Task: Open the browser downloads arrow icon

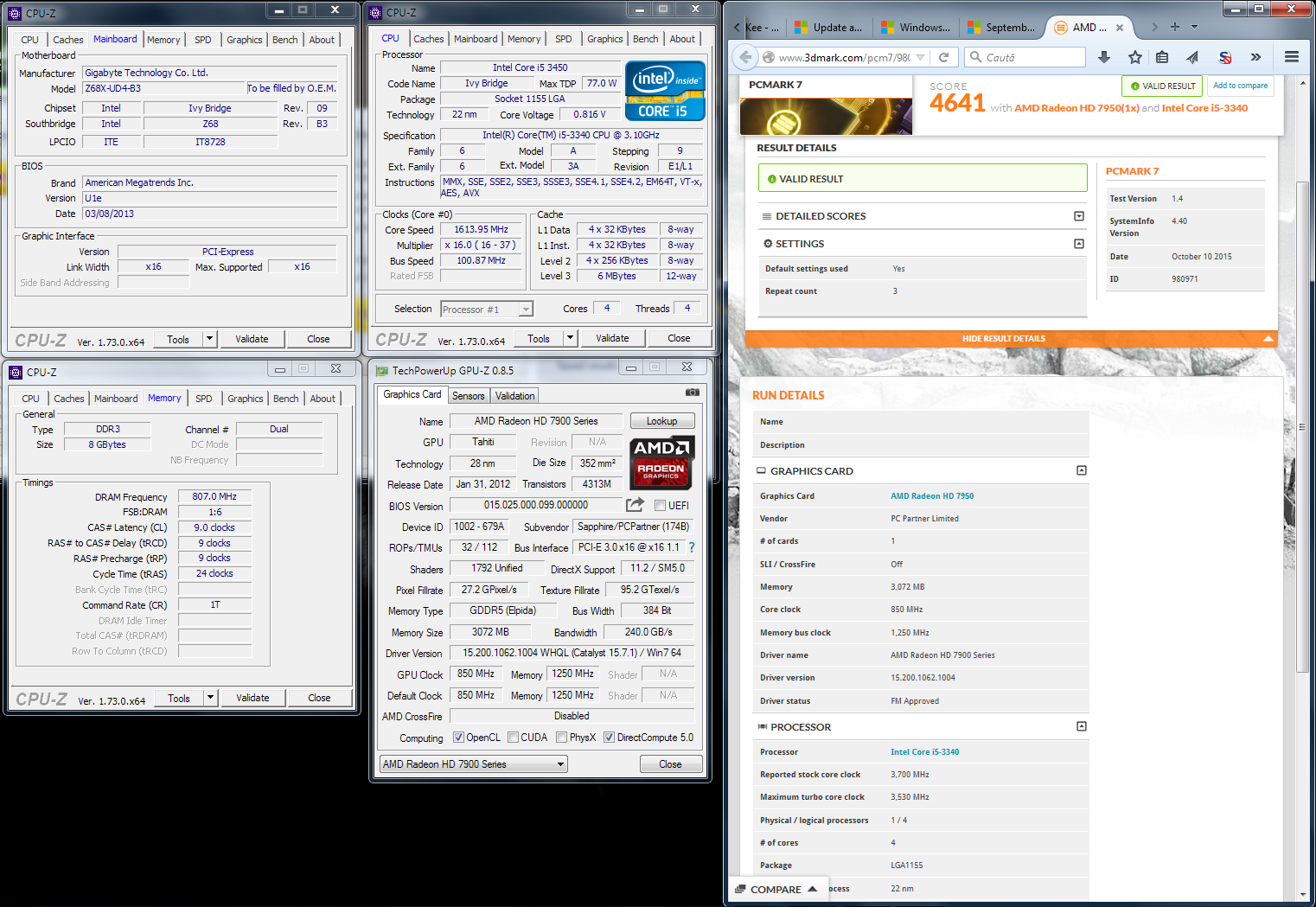Action: pos(1104,57)
